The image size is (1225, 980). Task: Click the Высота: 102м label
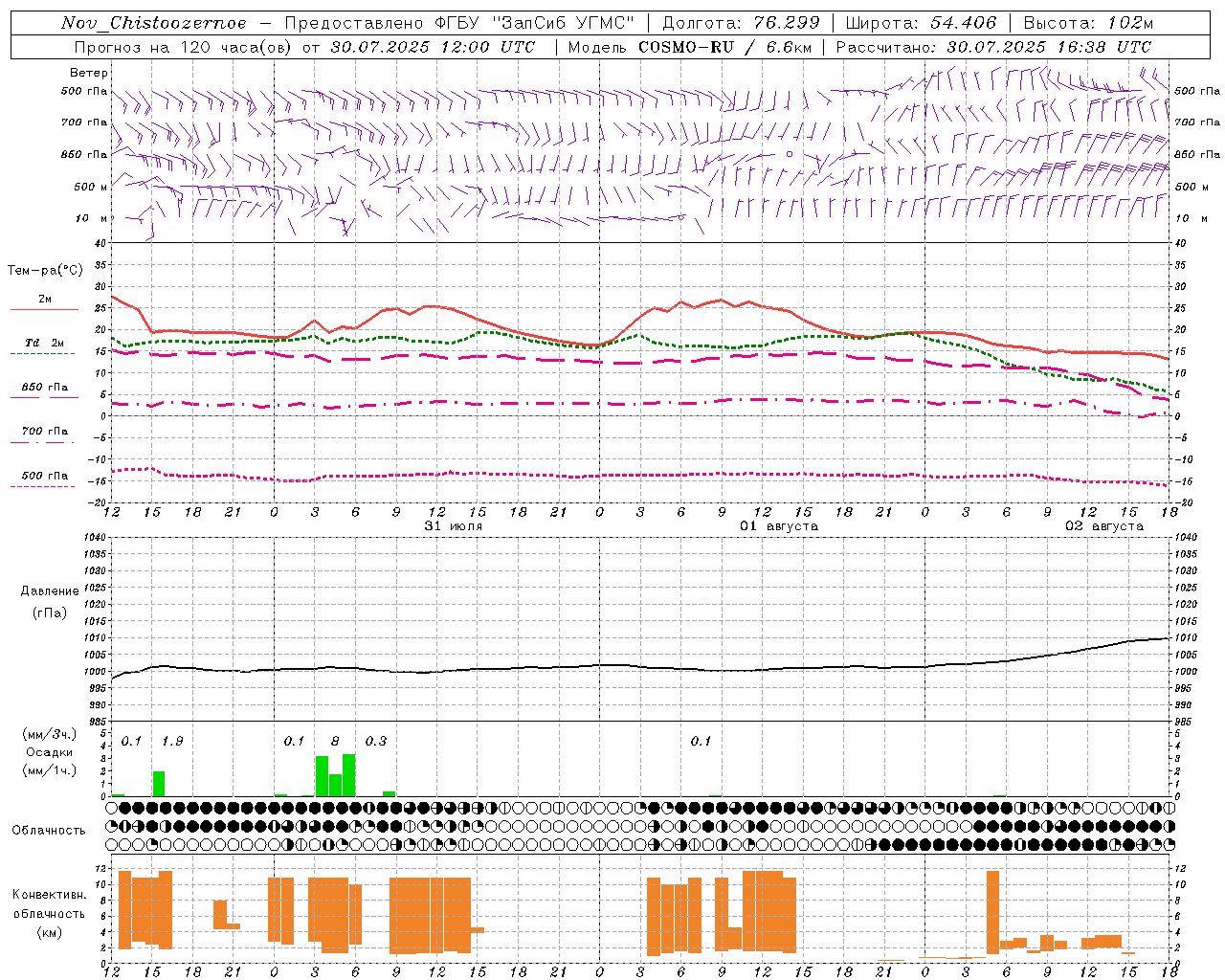point(1088,23)
